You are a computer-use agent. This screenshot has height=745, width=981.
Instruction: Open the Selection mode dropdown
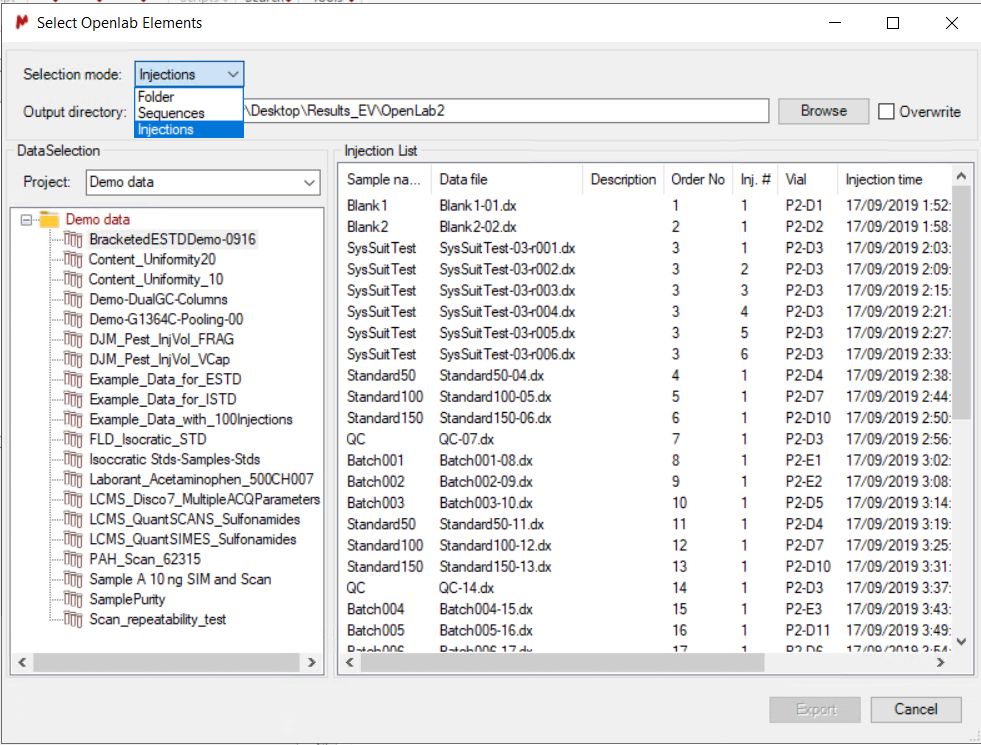click(189, 74)
